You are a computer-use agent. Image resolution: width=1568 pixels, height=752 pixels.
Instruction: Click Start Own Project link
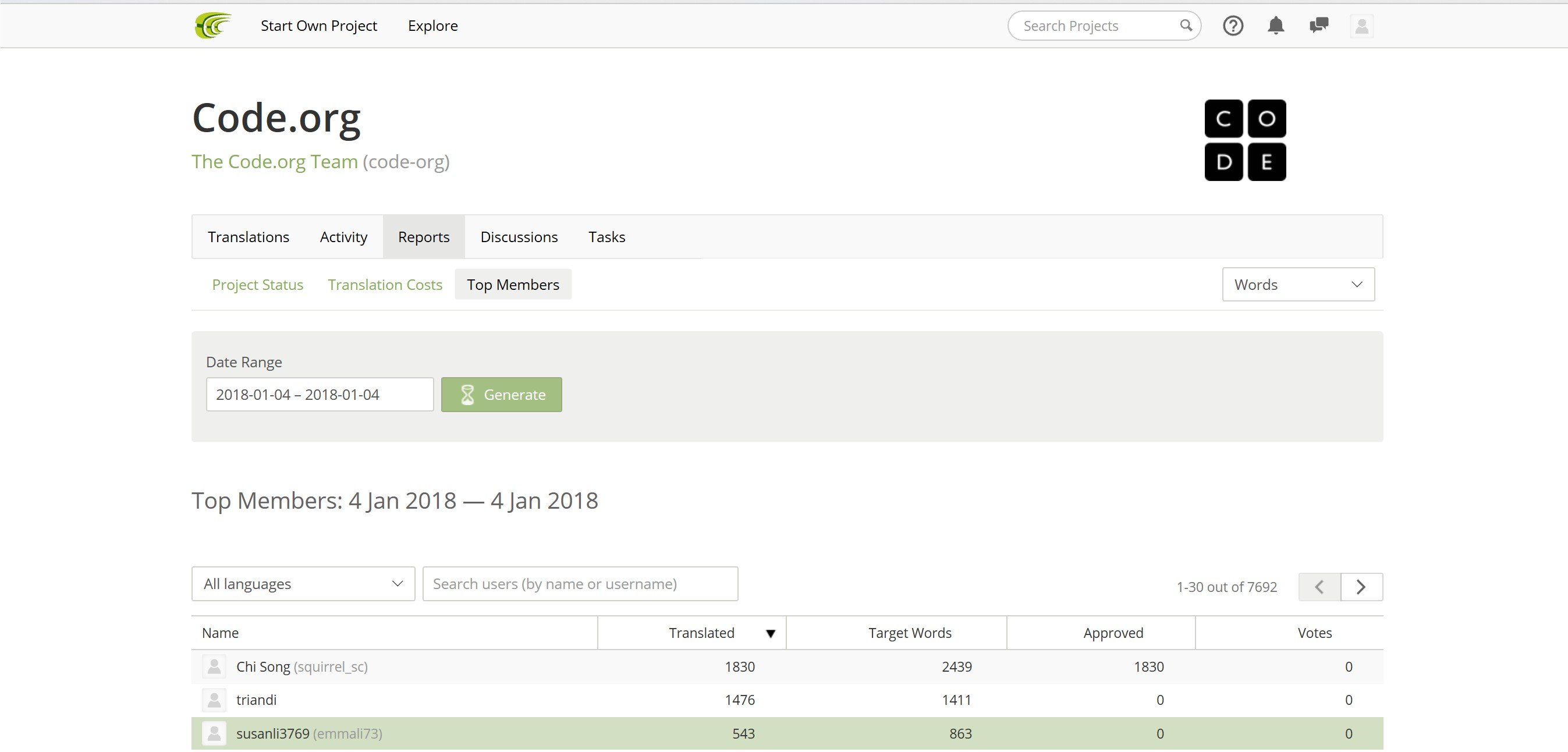click(x=319, y=26)
